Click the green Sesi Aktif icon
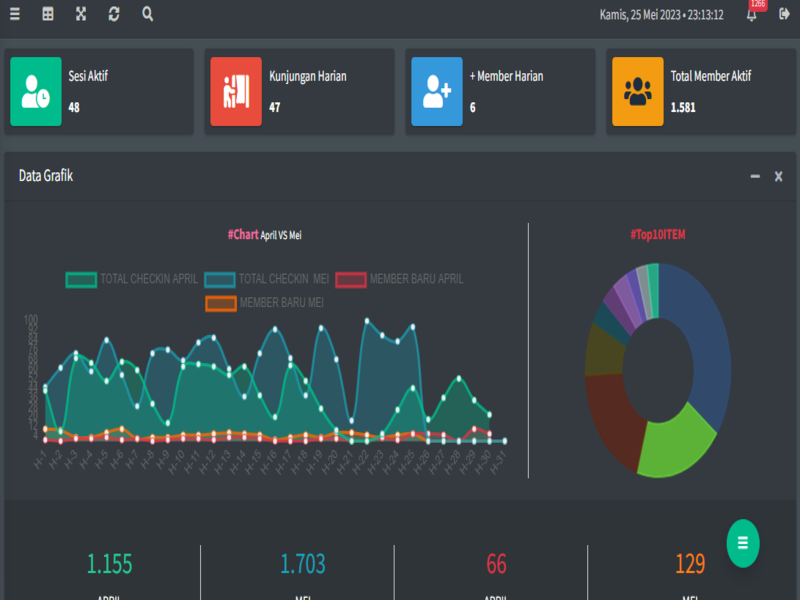The image size is (800, 600). pyautogui.click(x=36, y=91)
